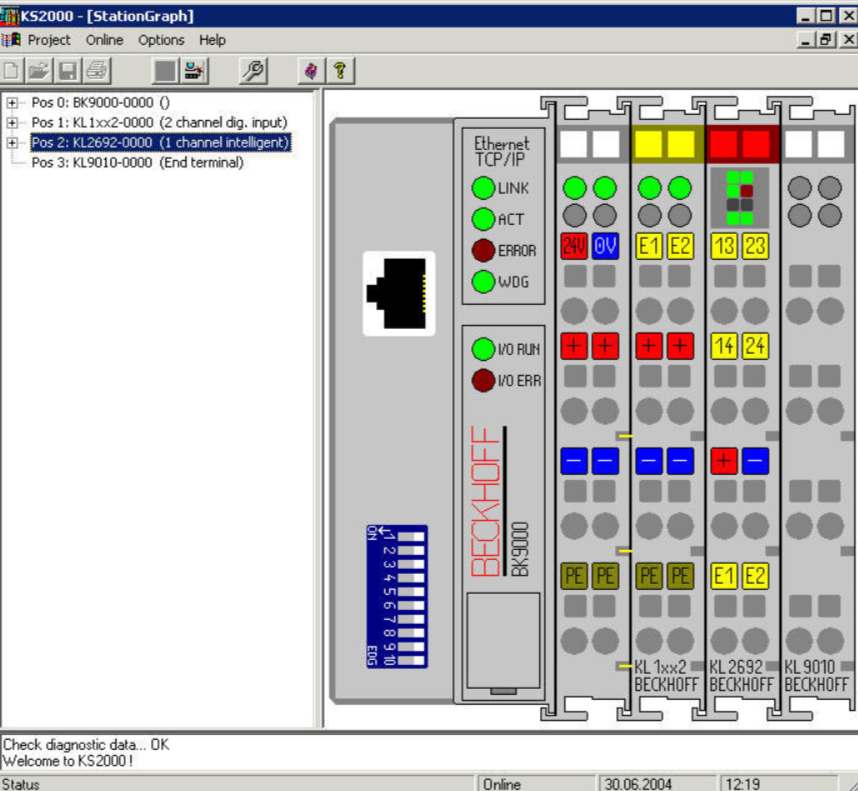Screen dimensions: 858x791
Task: Toggle DIP switch 7
Action: (410, 619)
